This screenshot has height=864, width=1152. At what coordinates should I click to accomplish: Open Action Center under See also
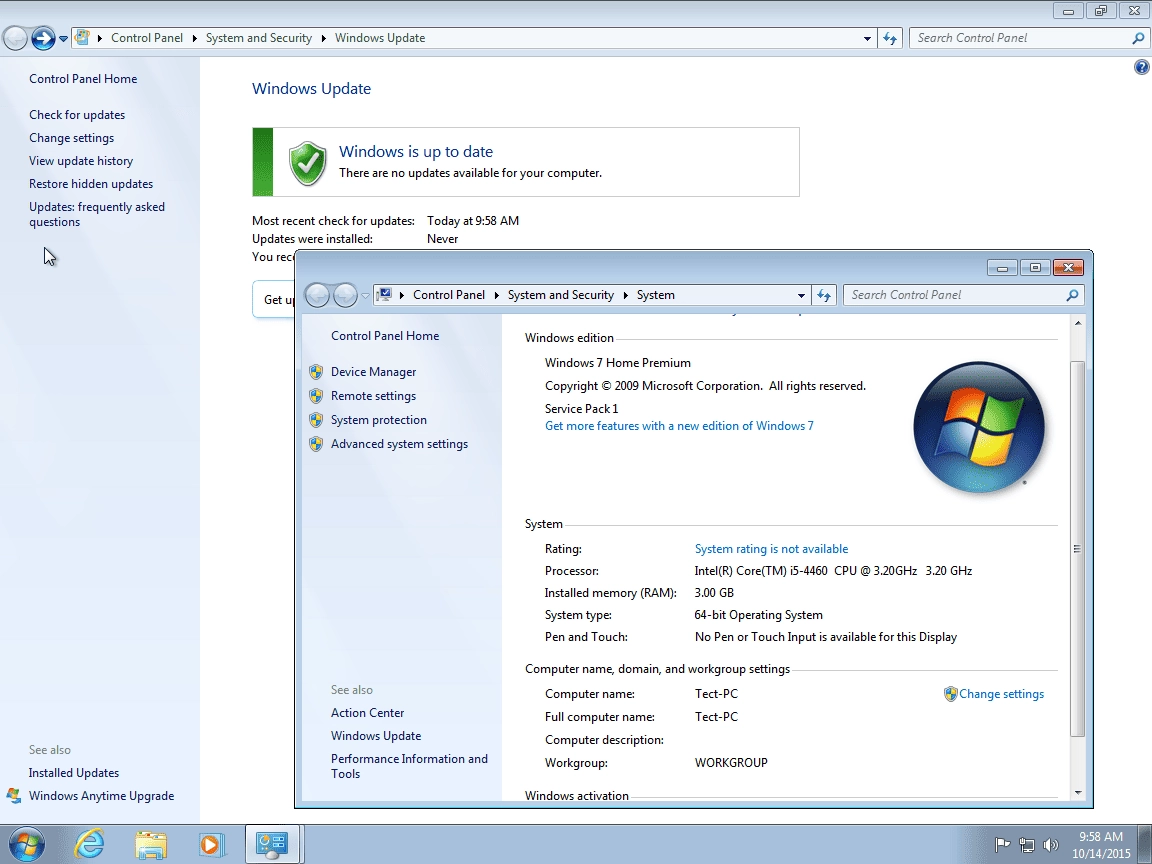click(367, 713)
